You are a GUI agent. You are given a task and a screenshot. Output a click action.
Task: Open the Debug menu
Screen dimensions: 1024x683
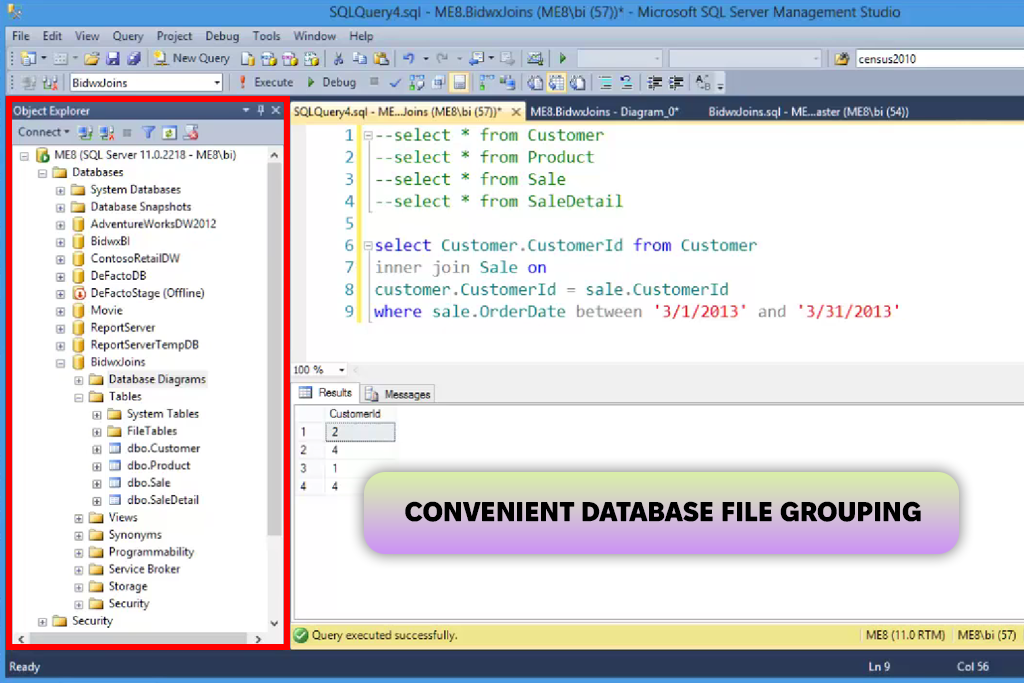click(222, 36)
